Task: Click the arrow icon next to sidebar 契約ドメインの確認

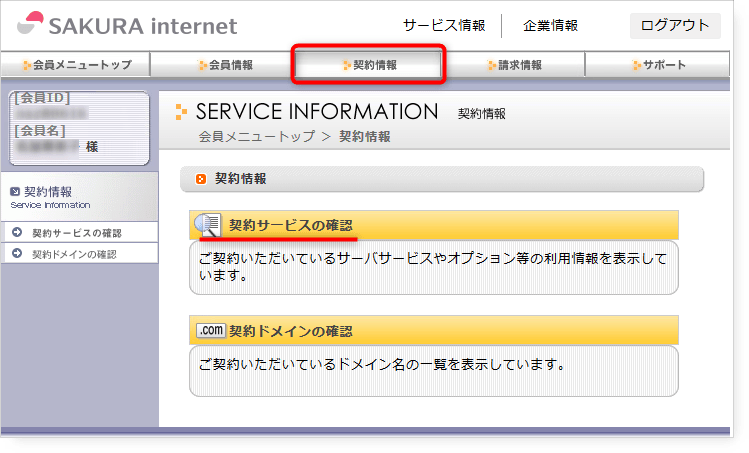Action: point(17,254)
